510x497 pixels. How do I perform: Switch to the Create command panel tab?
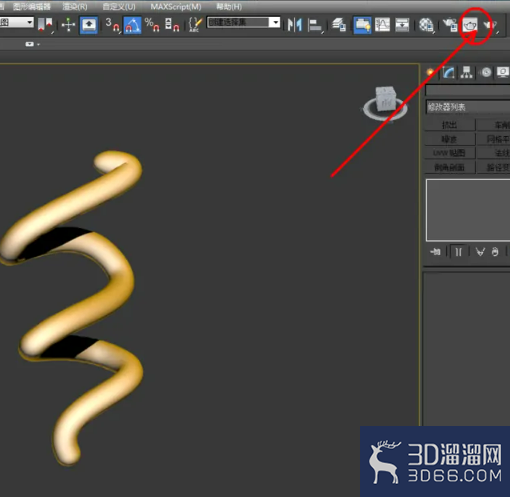430,72
